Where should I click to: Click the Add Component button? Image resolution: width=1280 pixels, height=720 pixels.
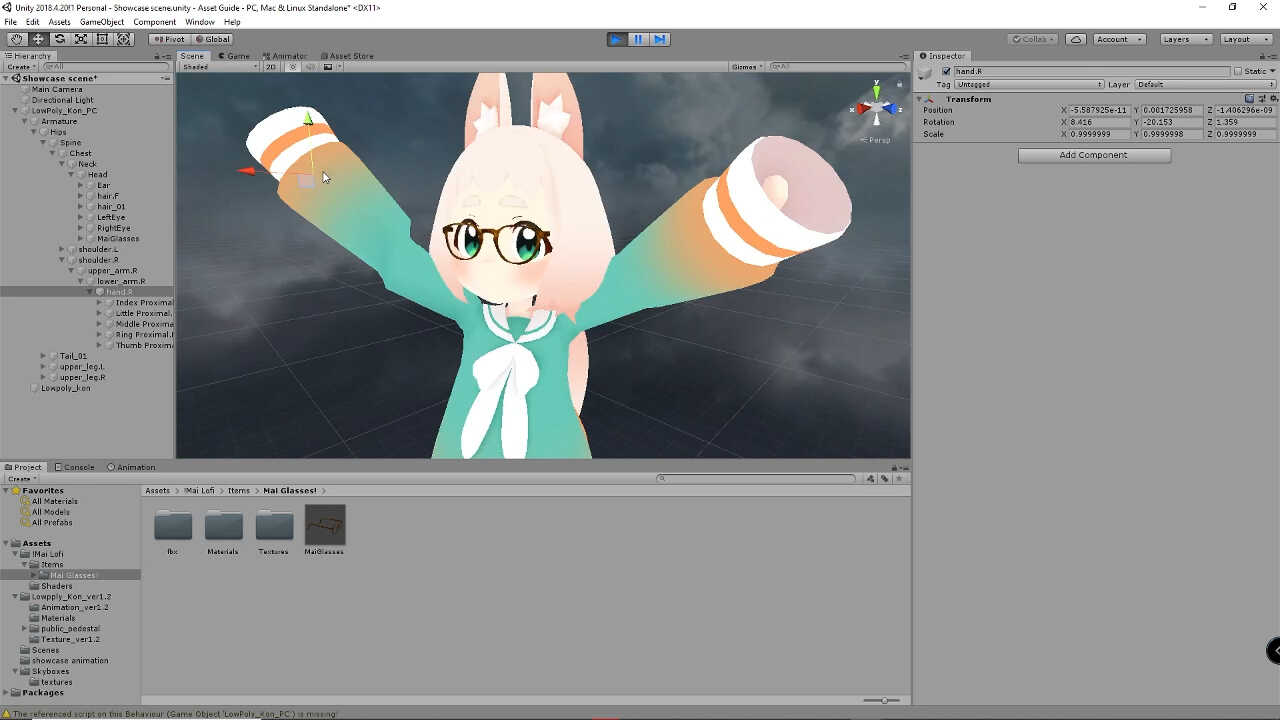click(x=1094, y=155)
